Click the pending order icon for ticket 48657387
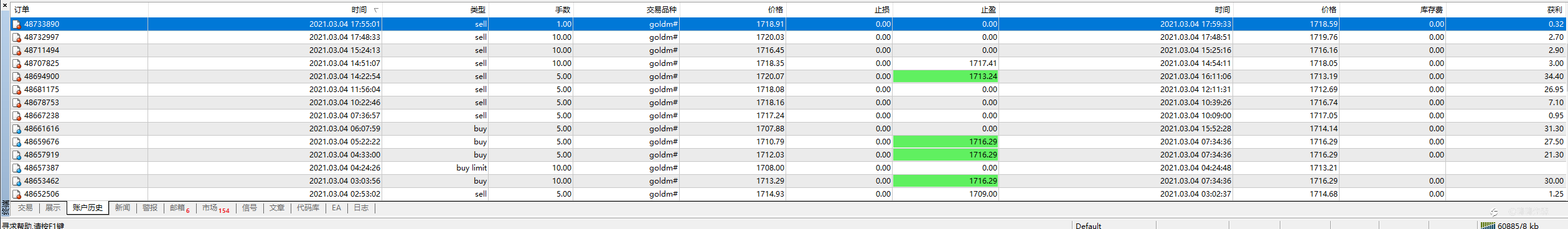This screenshot has width=1568, height=229. 17,168
